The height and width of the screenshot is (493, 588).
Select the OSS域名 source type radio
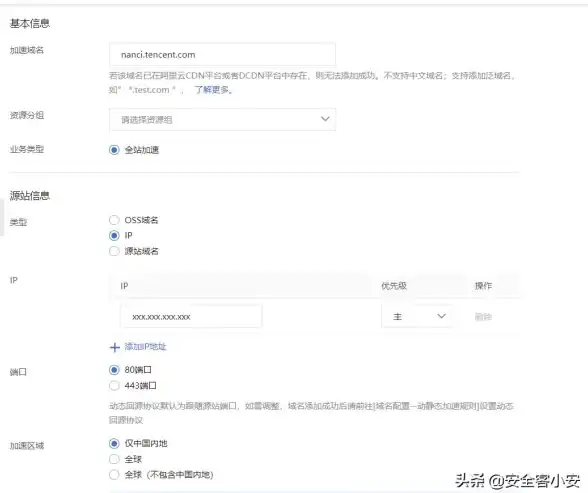(114, 220)
